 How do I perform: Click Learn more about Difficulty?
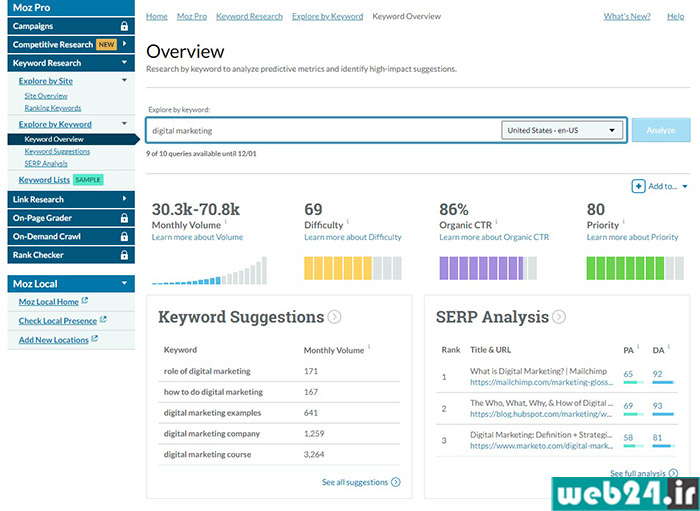353,237
